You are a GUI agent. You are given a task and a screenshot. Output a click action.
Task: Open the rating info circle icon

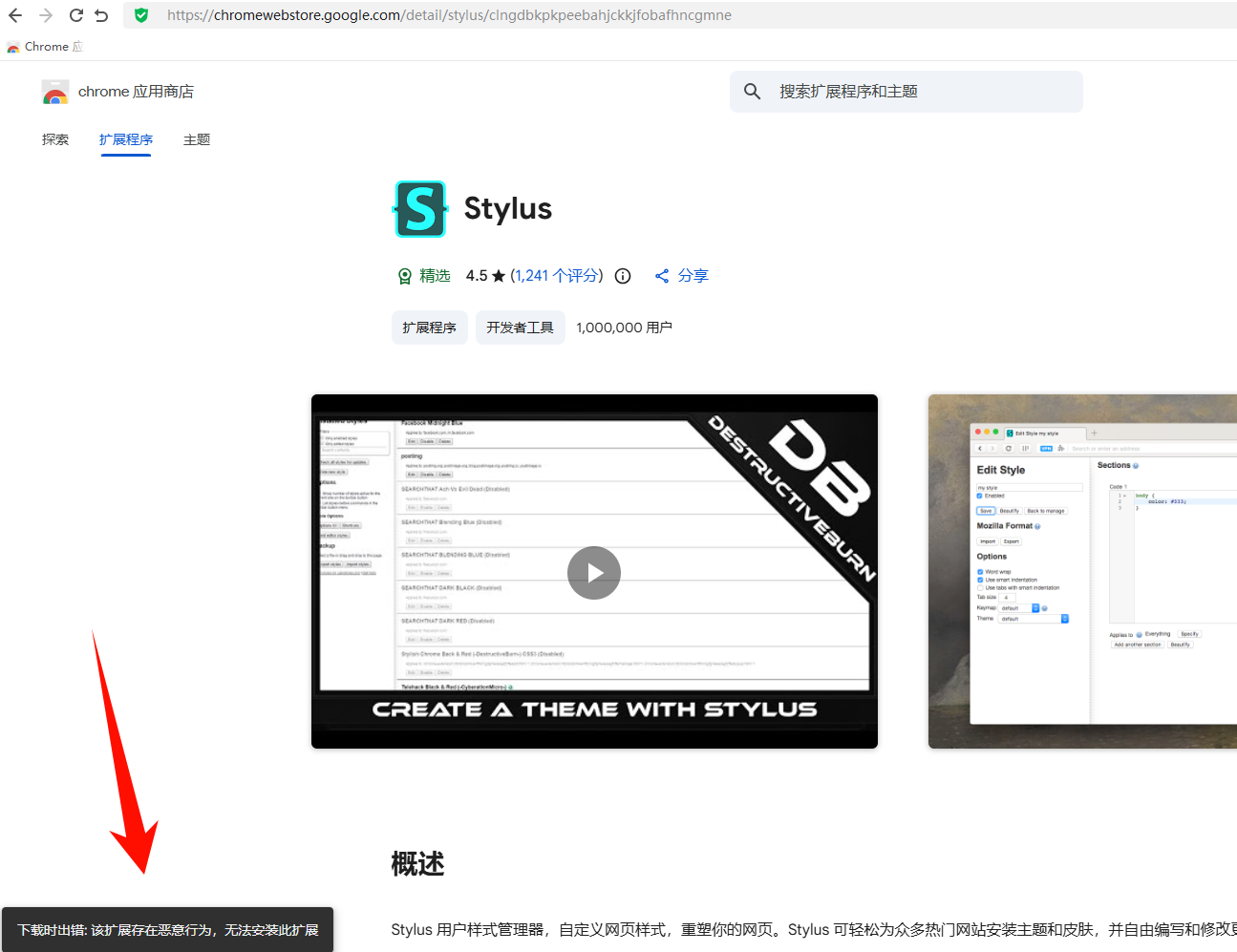point(623,276)
